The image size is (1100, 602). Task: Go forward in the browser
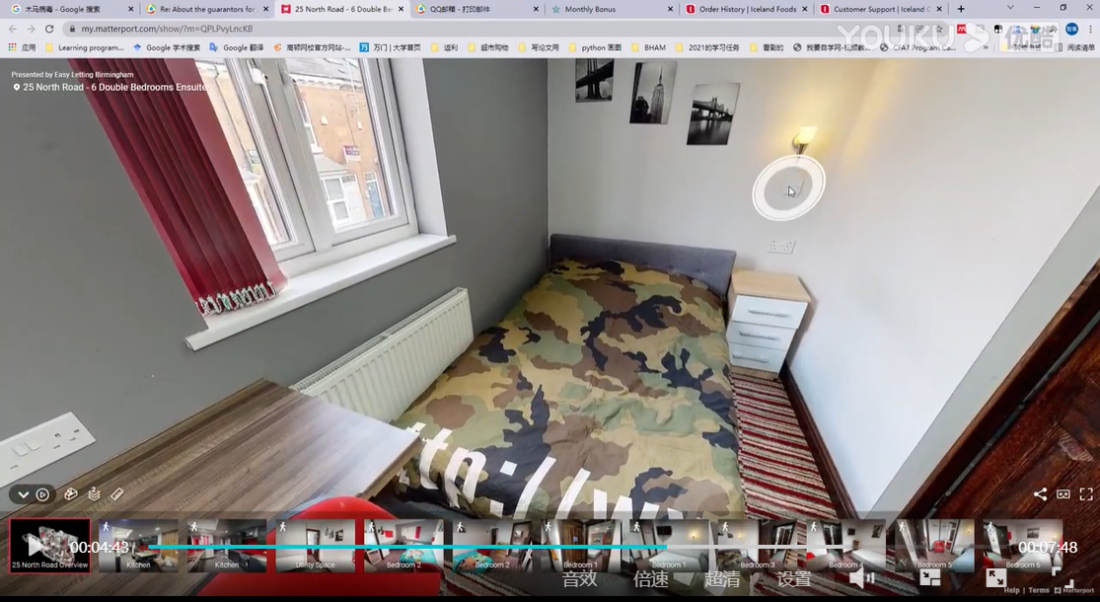tap(31, 29)
